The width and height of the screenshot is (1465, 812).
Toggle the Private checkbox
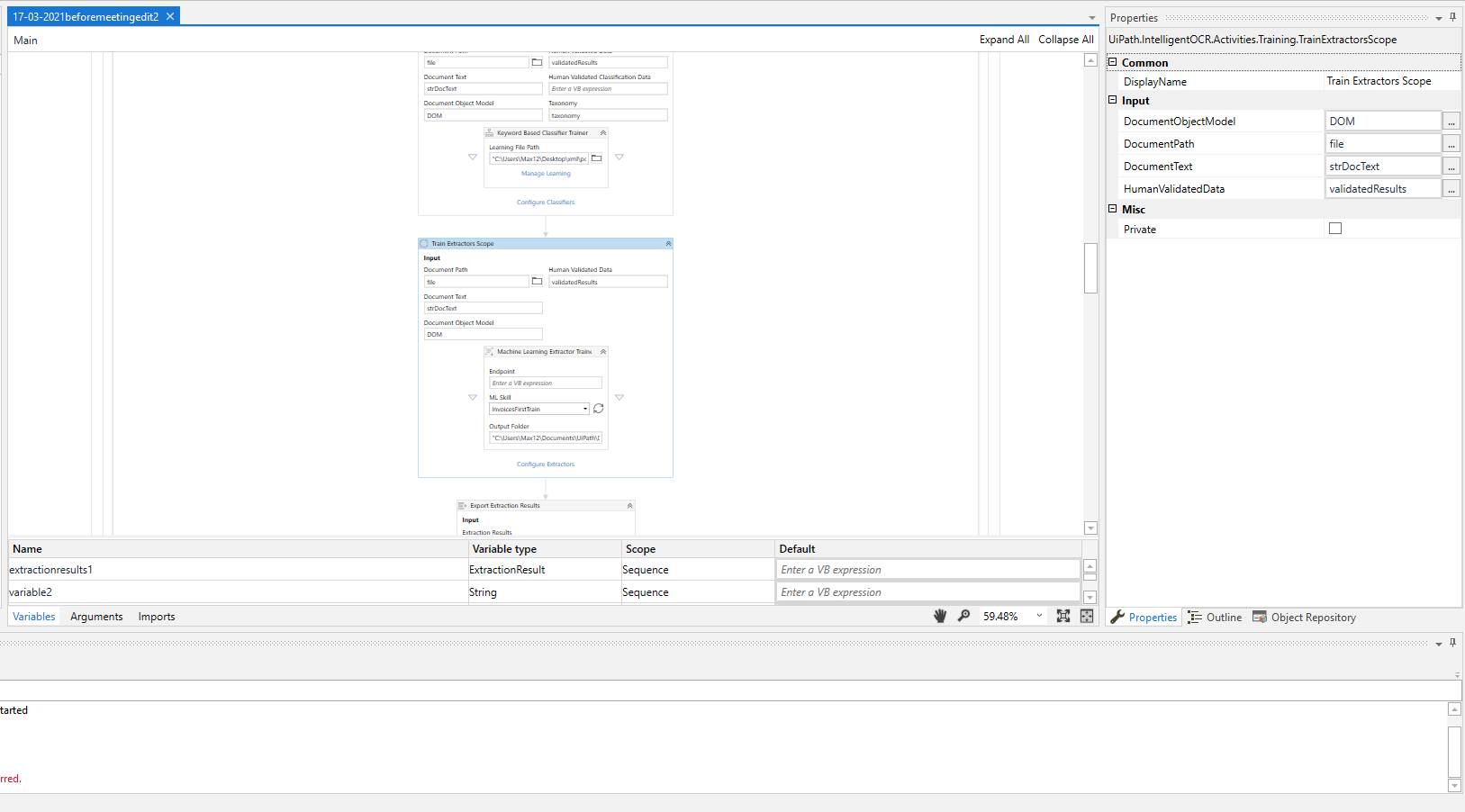[1335, 229]
